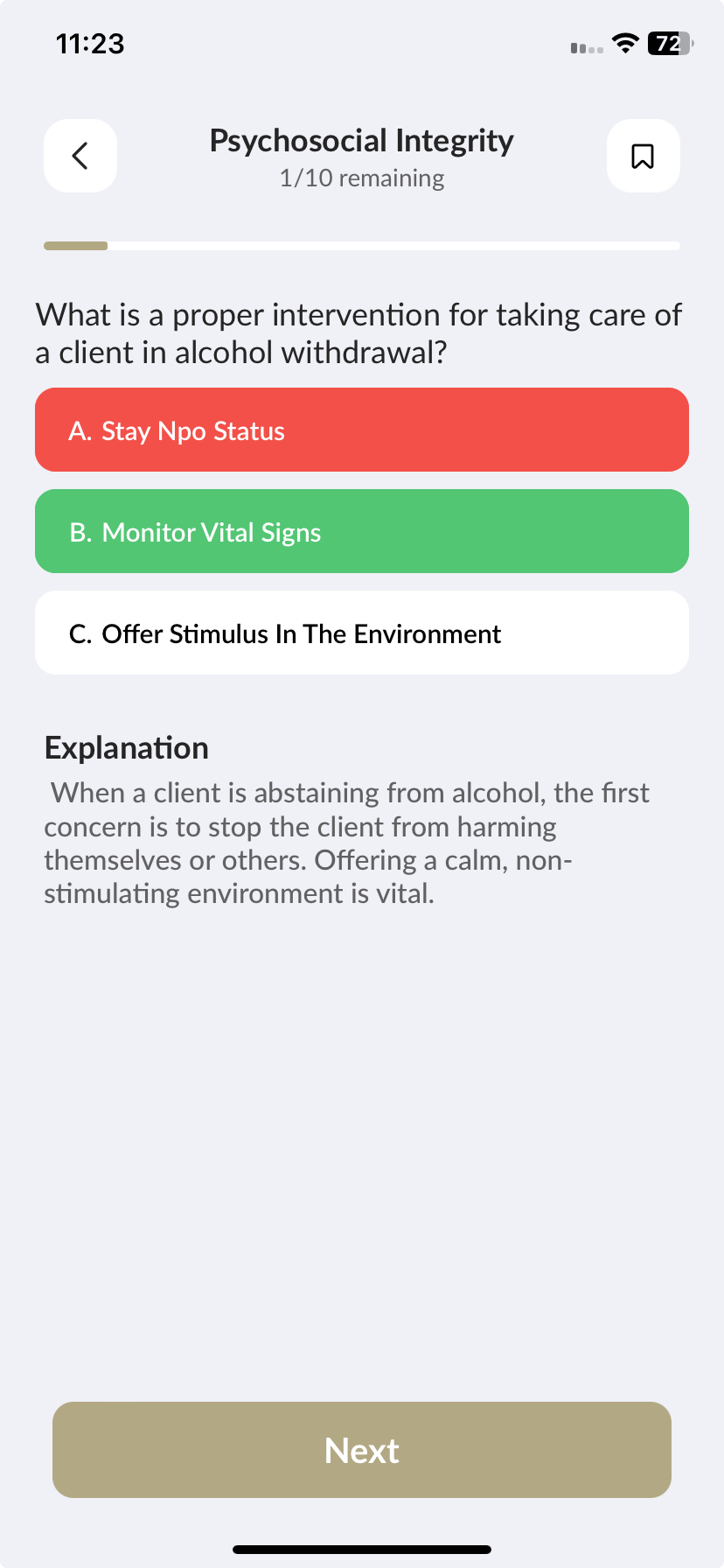
Task: Tap the Explanation heading
Action: [x=127, y=748]
